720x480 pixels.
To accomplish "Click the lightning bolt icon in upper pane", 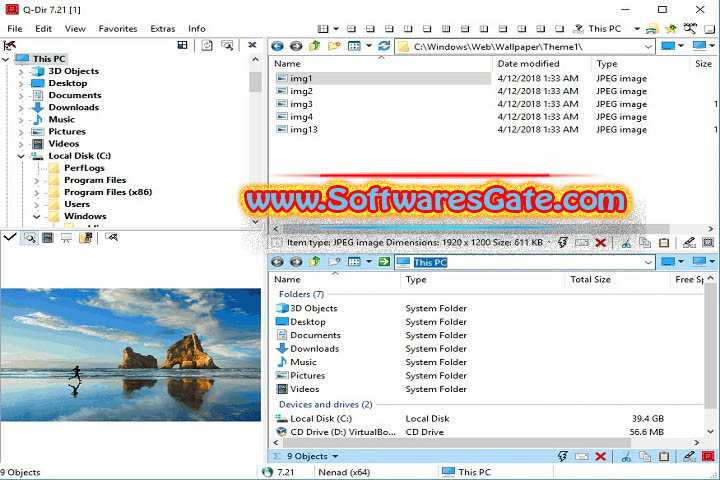I will pyautogui.click(x=562, y=243).
